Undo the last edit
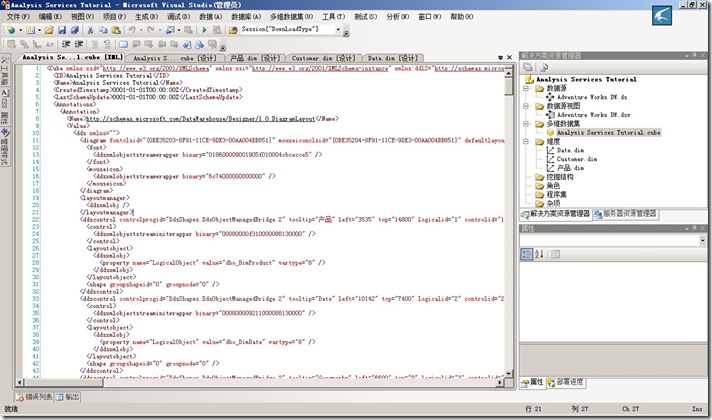 tap(132, 30)
